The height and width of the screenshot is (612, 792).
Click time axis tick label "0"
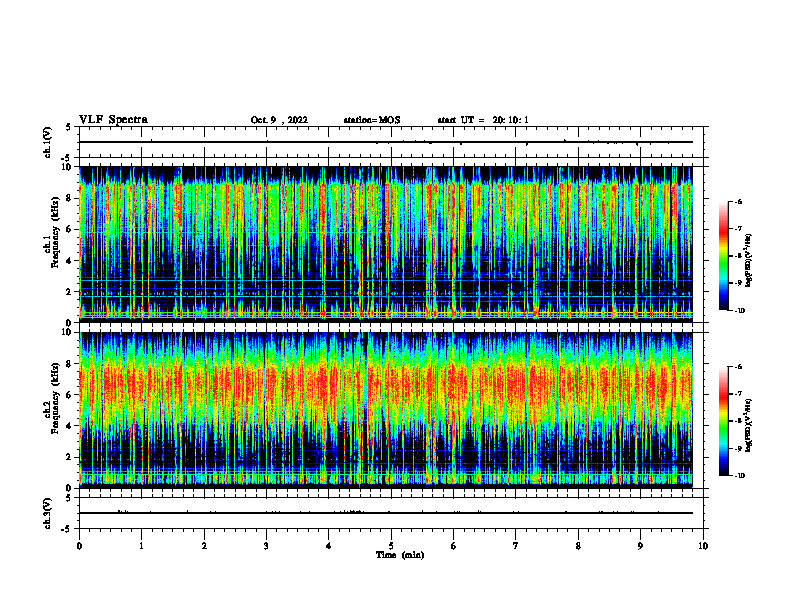(x=79, y=546)
